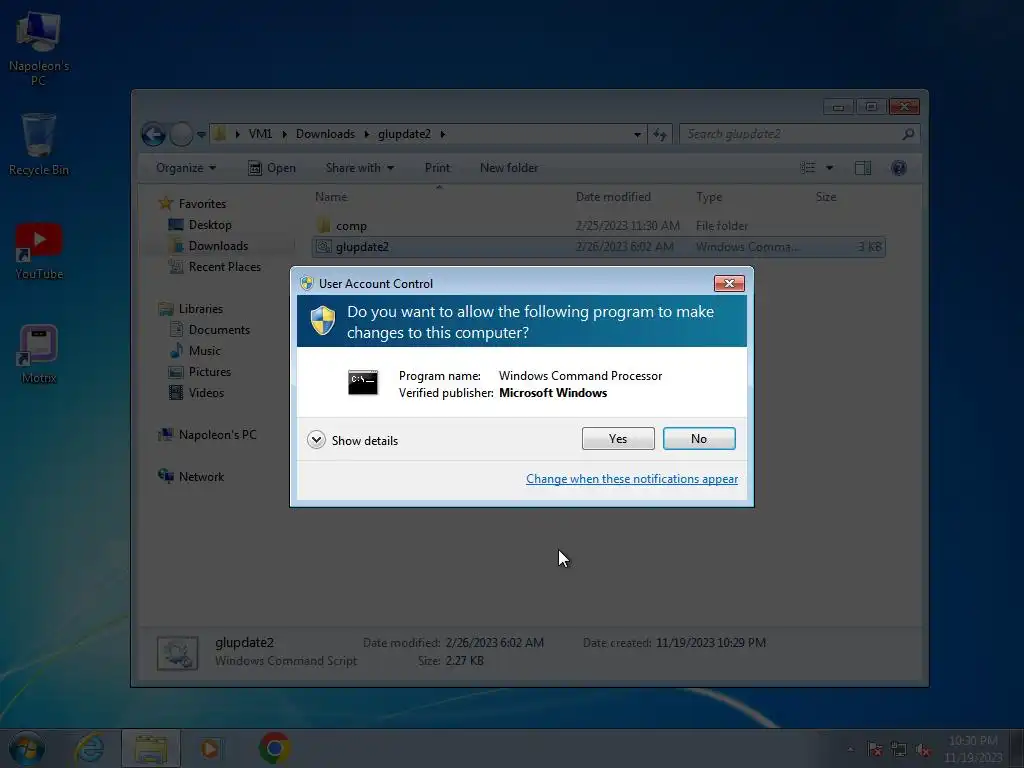This screenshot has height=768, width=1024.
Task: Open Share with dropdown
Action: point(360,168)
